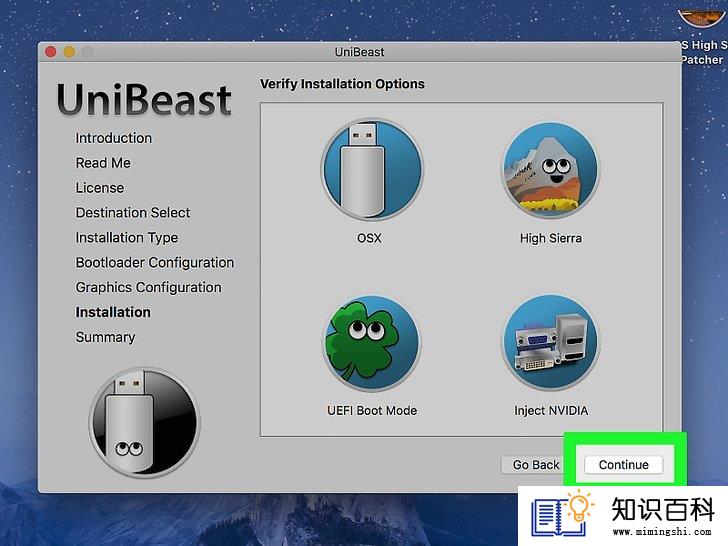The width and height of the screenshot is (728, 546).
Task: Select the Destination Select step
Action: point(133,213)
